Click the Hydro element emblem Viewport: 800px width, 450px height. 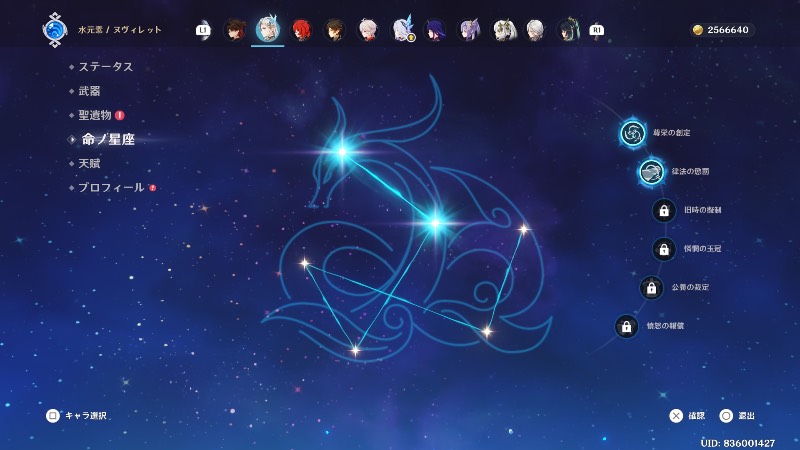tap(55, 30)
